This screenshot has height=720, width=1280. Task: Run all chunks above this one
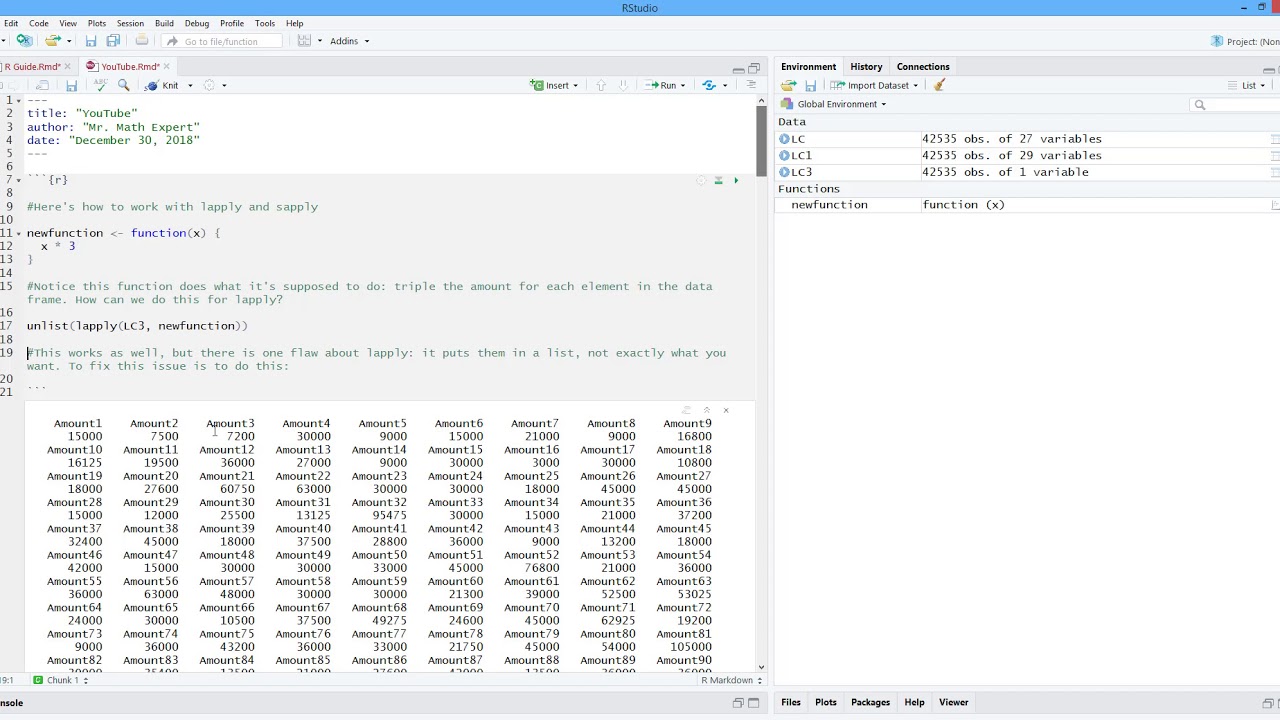click(x=718, y=181)
